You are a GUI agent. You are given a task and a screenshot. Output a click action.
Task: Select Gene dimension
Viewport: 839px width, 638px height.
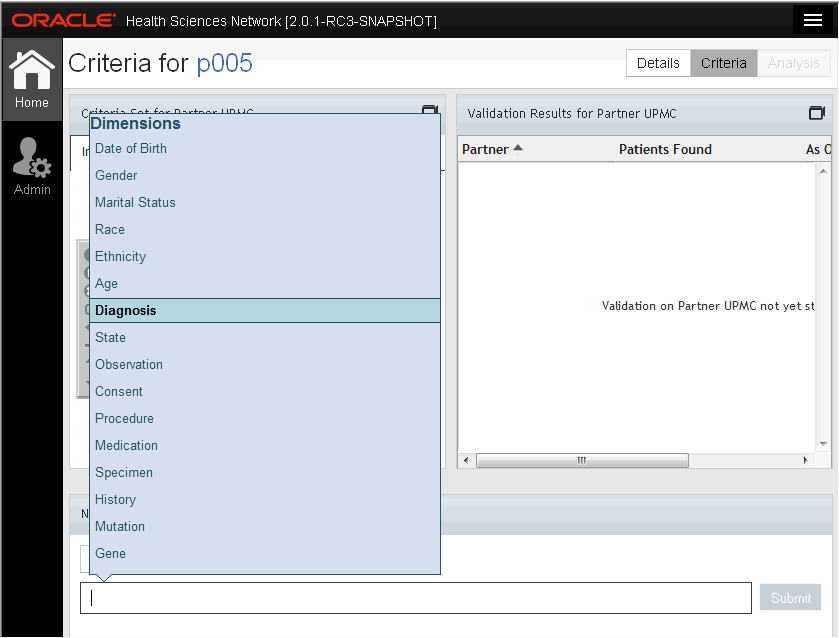[x=265, y=553]
